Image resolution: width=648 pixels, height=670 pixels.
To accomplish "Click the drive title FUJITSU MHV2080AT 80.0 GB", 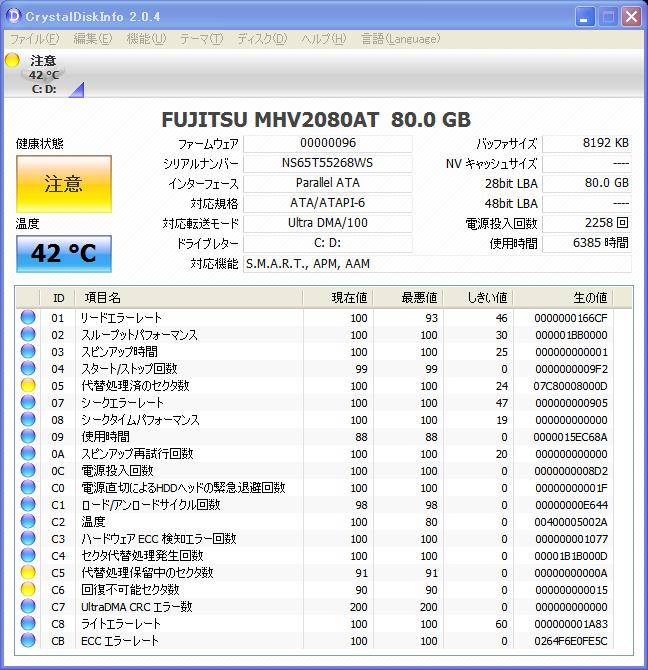I will pos(316,120).
